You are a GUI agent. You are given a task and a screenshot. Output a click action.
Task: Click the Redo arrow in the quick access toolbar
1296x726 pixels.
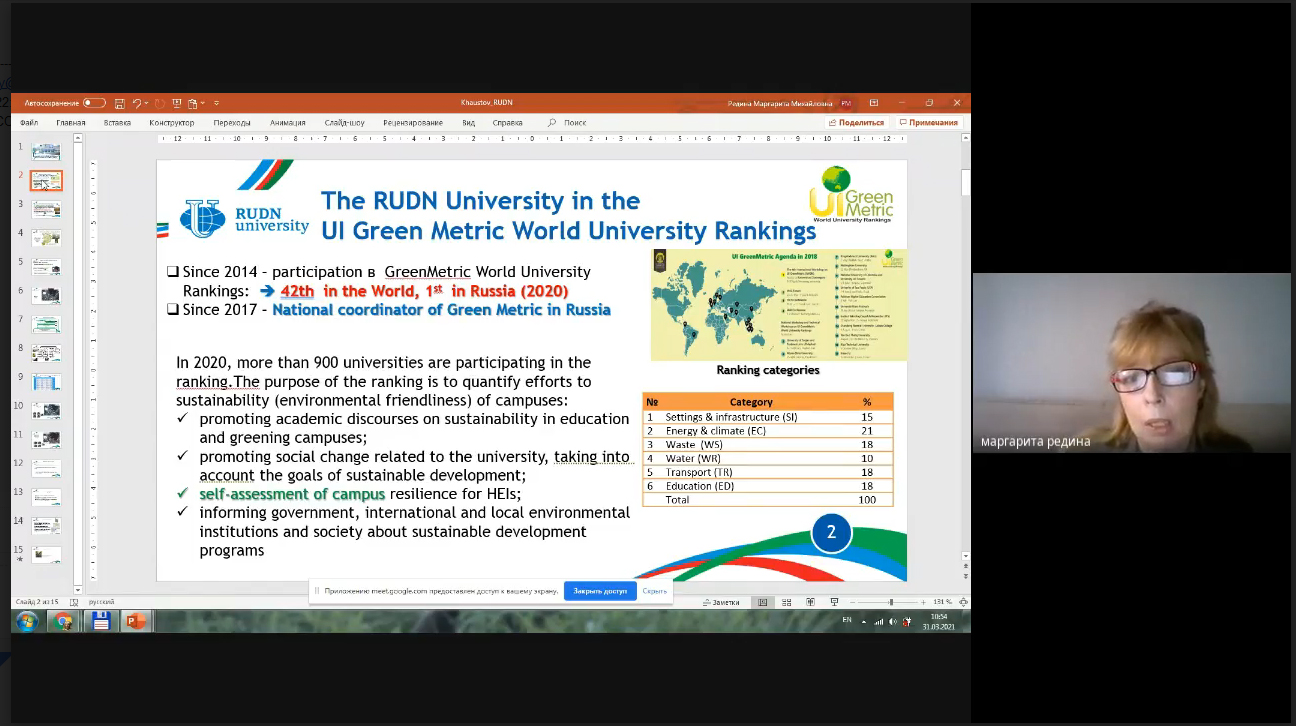click(160, 103)
